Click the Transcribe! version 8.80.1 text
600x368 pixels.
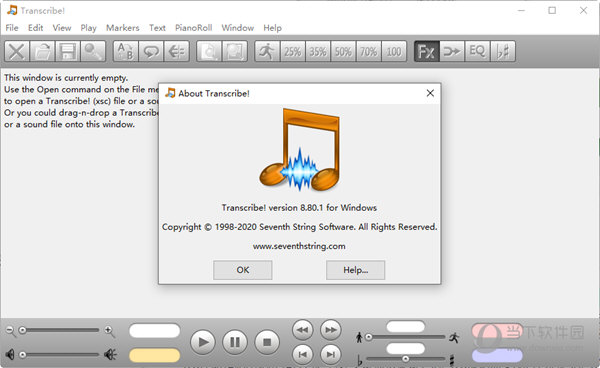click(299, 208)
